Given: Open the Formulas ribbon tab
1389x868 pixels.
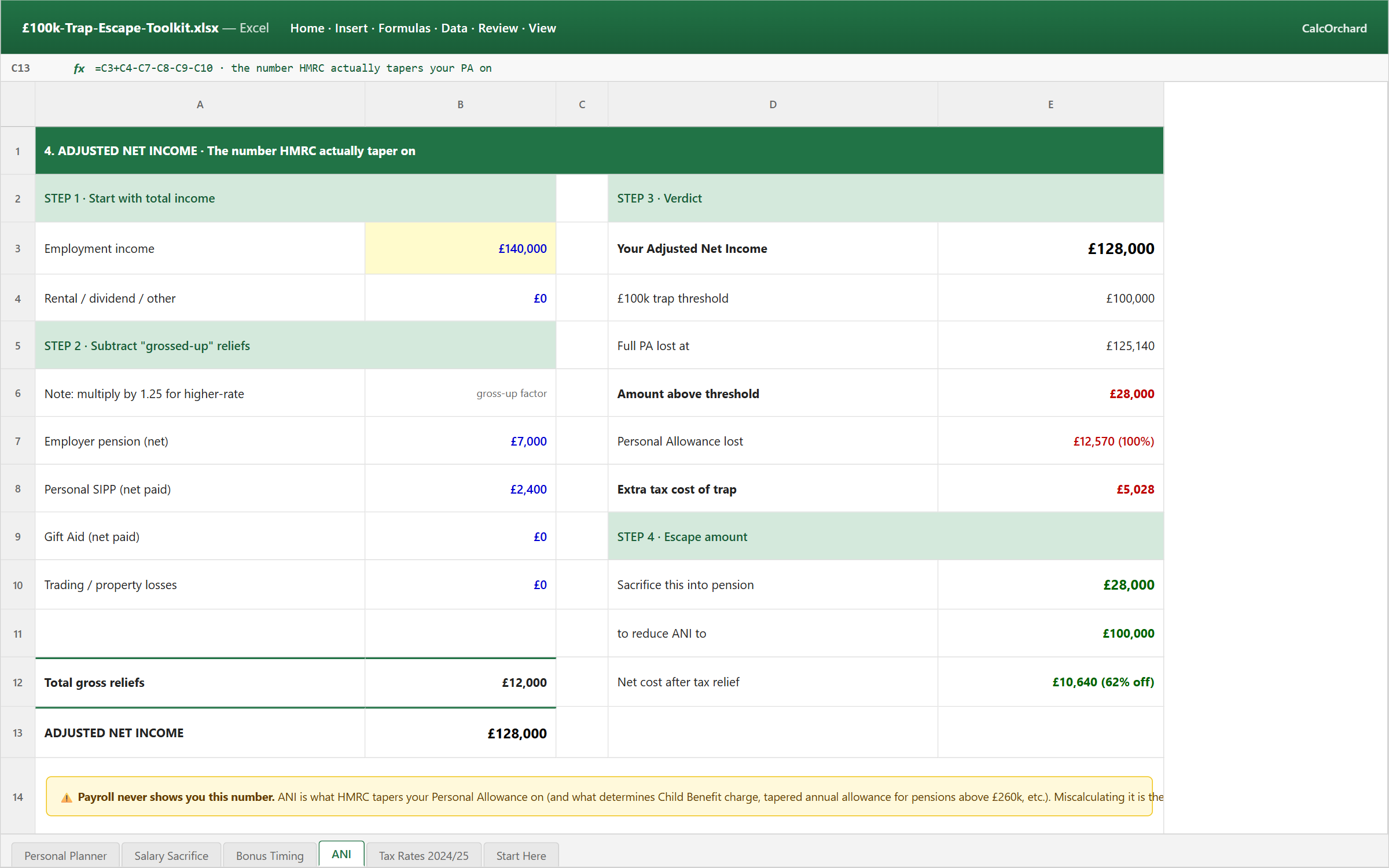Looking at the screenshot, I should (x=404, y=28).
